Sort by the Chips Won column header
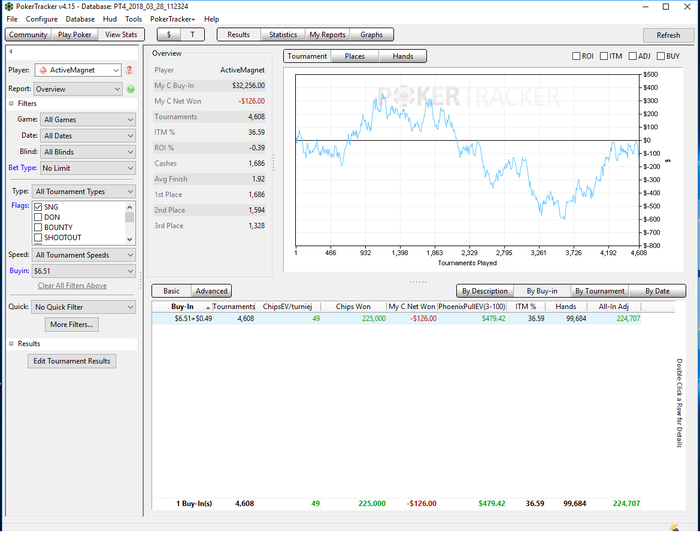Image resolution: width=700 pixels, height=539 pixels. click(x=353, y=306)
